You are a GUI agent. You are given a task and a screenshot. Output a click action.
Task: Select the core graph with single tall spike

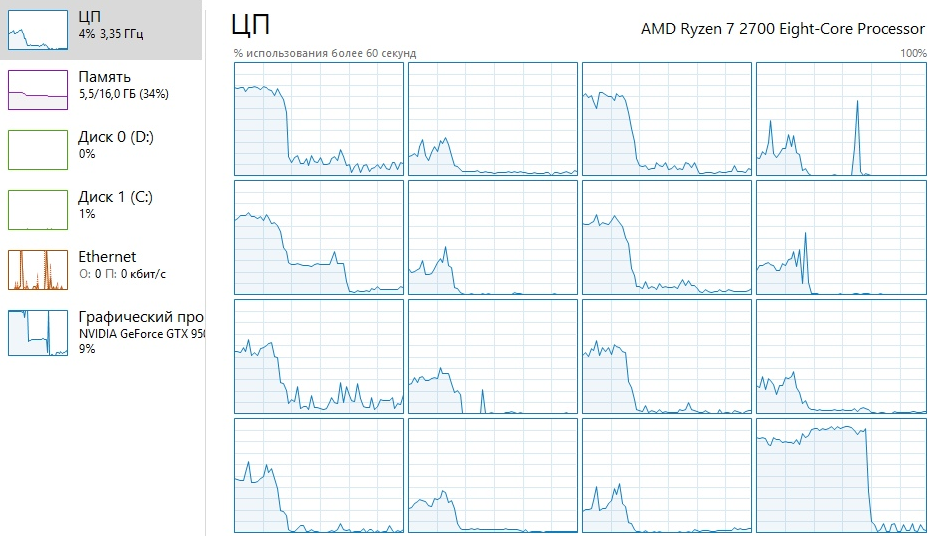841,119
